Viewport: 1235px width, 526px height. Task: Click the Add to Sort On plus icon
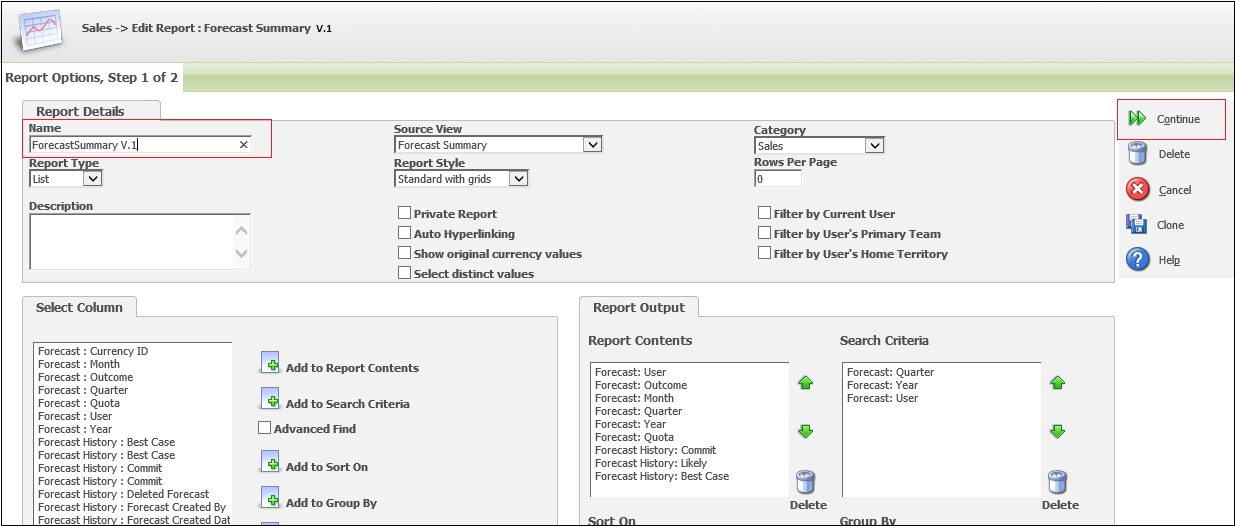(269, 462)
